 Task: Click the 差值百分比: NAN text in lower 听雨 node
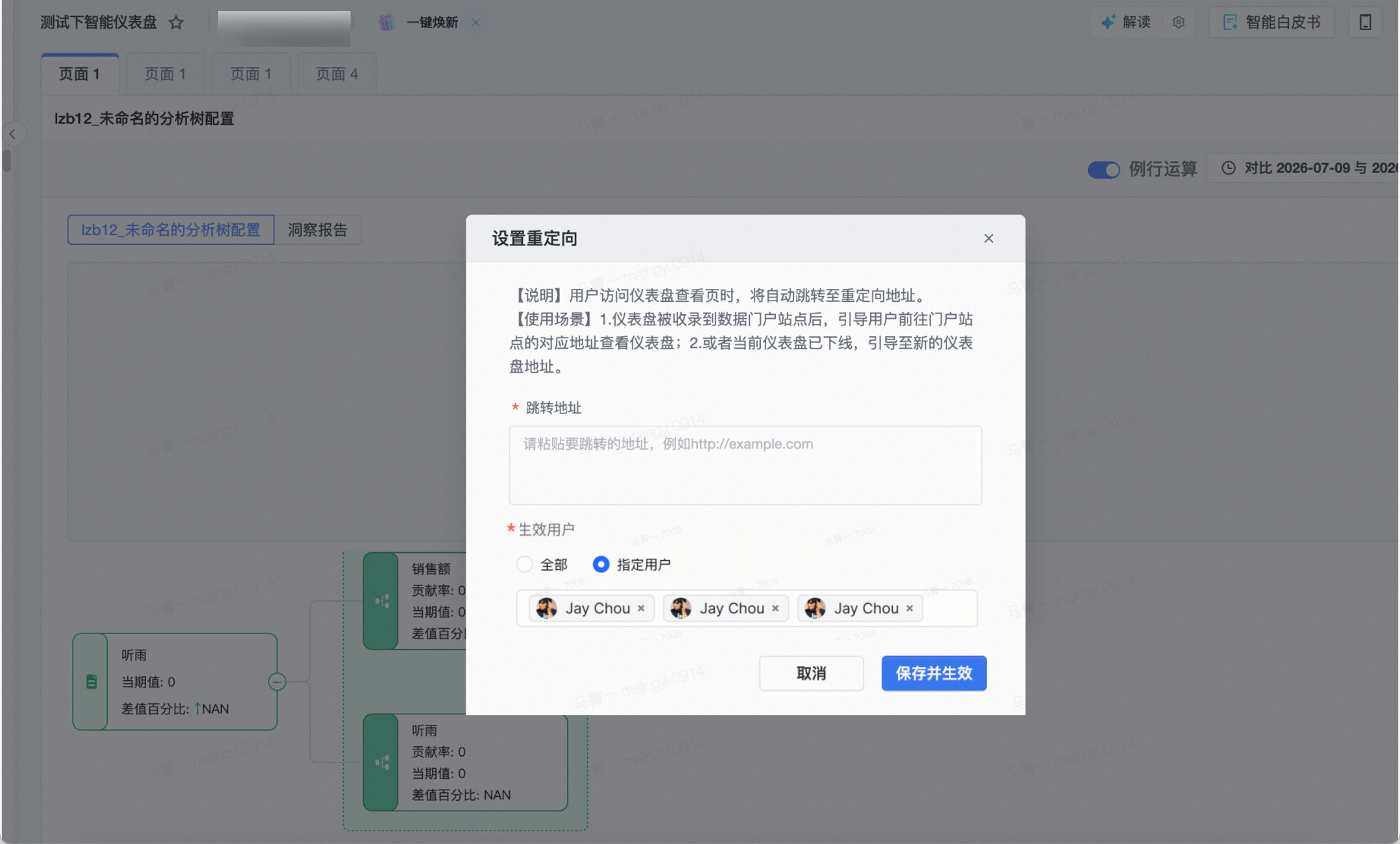point(461,795)
